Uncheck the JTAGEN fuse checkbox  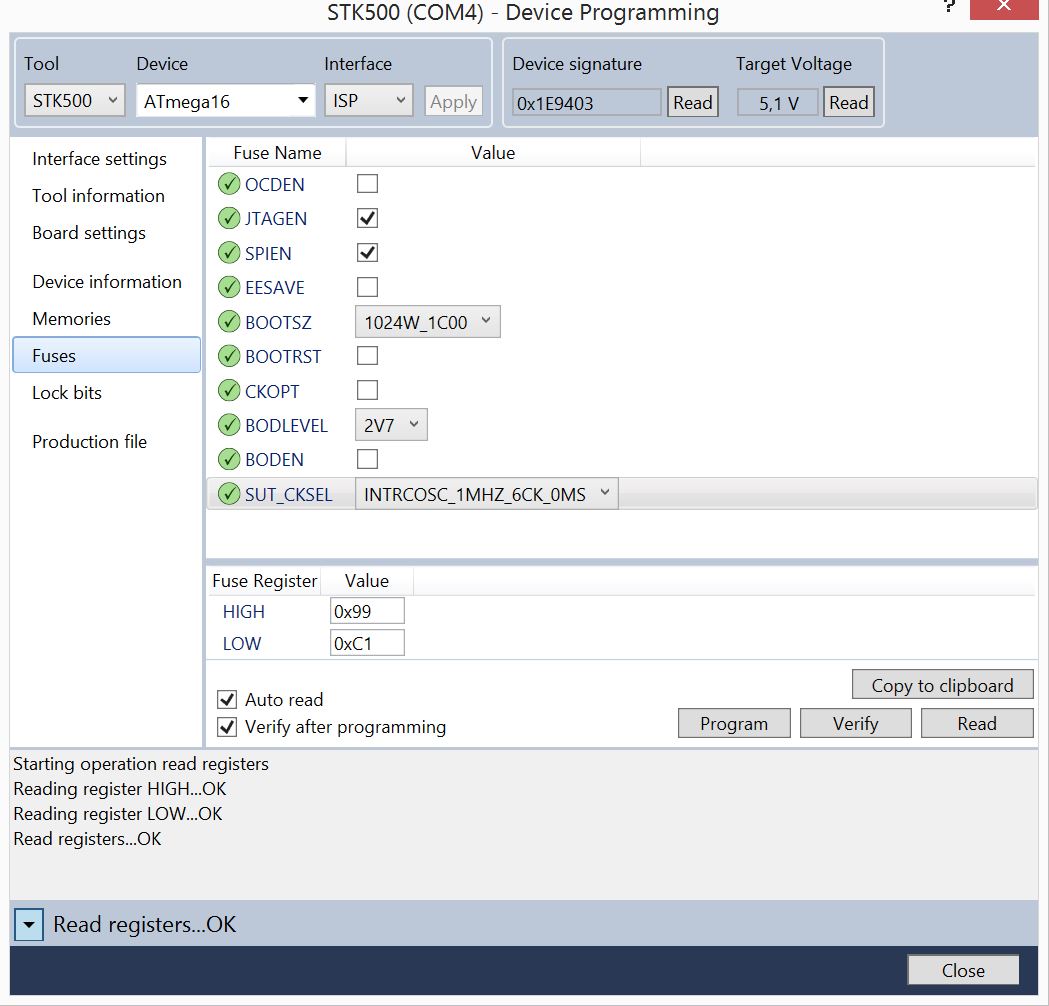coord(367,218)
